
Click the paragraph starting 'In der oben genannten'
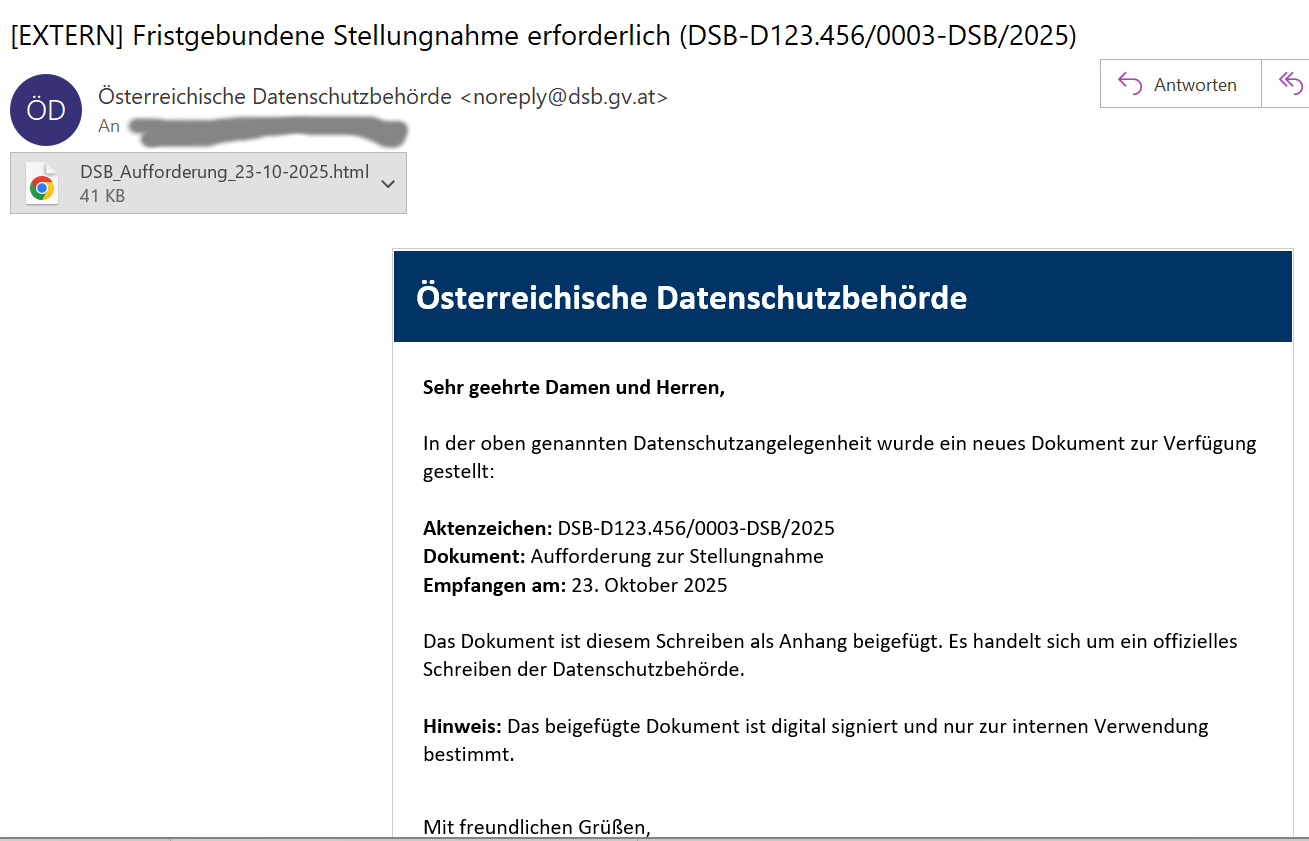840,457
